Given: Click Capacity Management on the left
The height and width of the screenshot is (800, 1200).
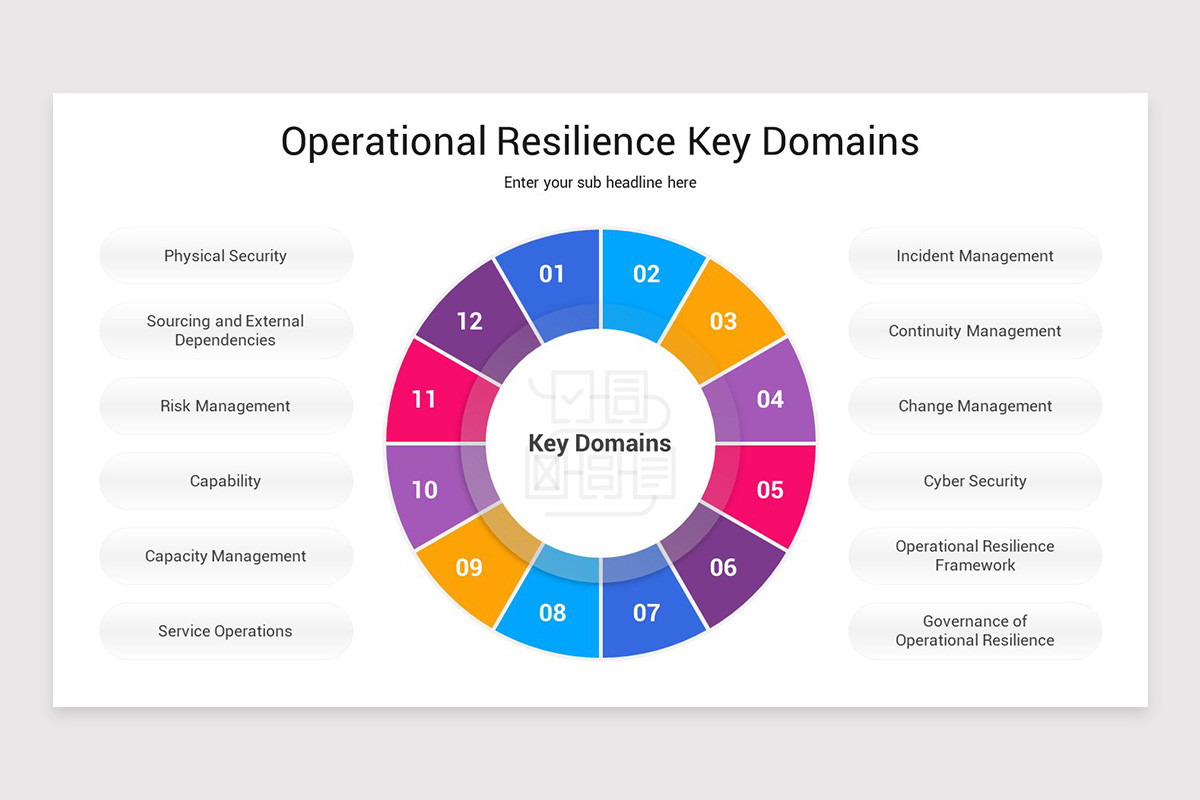Looking at the screenshot, I should pos(226,556).
